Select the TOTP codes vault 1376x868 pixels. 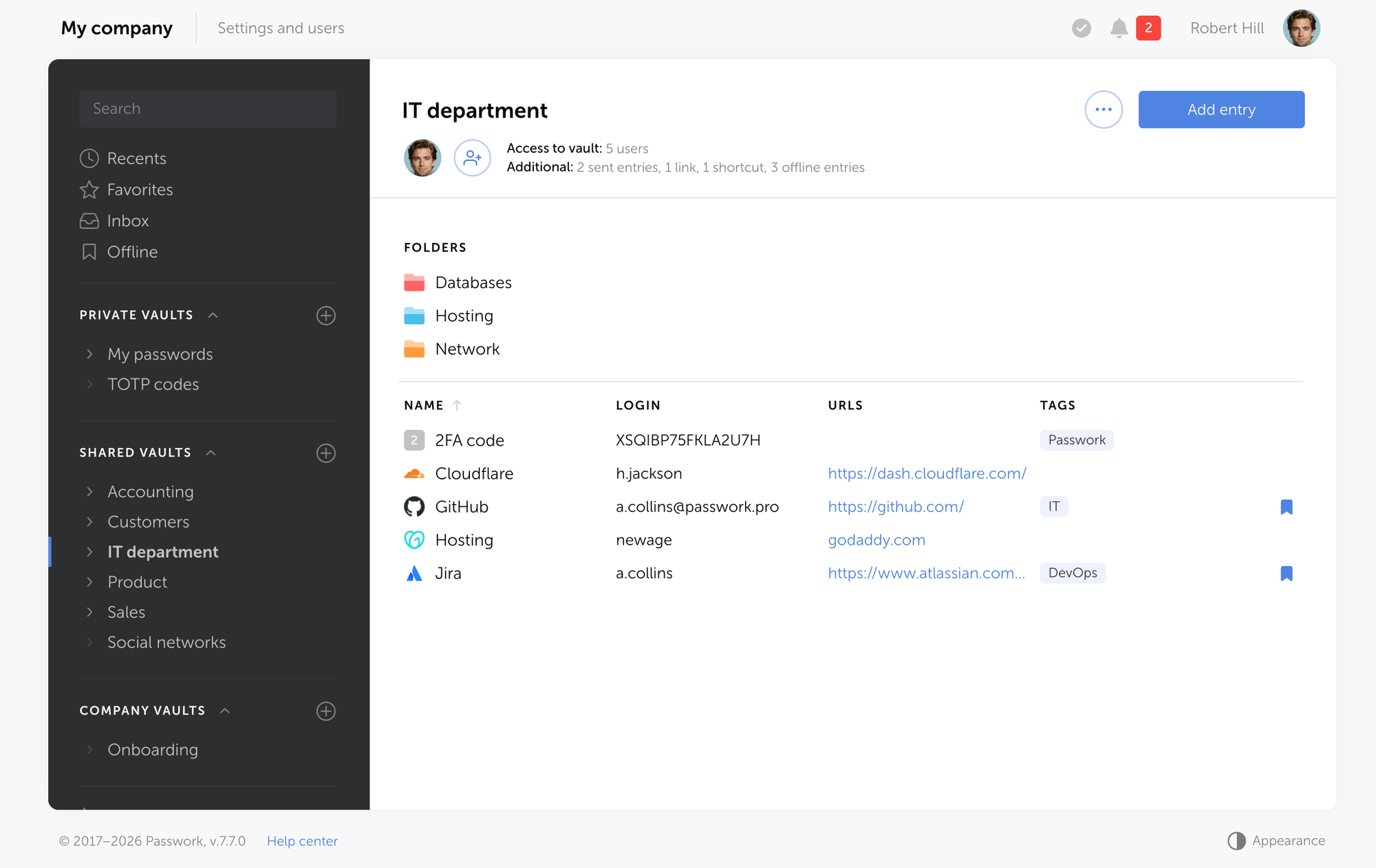[x=153, y=384]
